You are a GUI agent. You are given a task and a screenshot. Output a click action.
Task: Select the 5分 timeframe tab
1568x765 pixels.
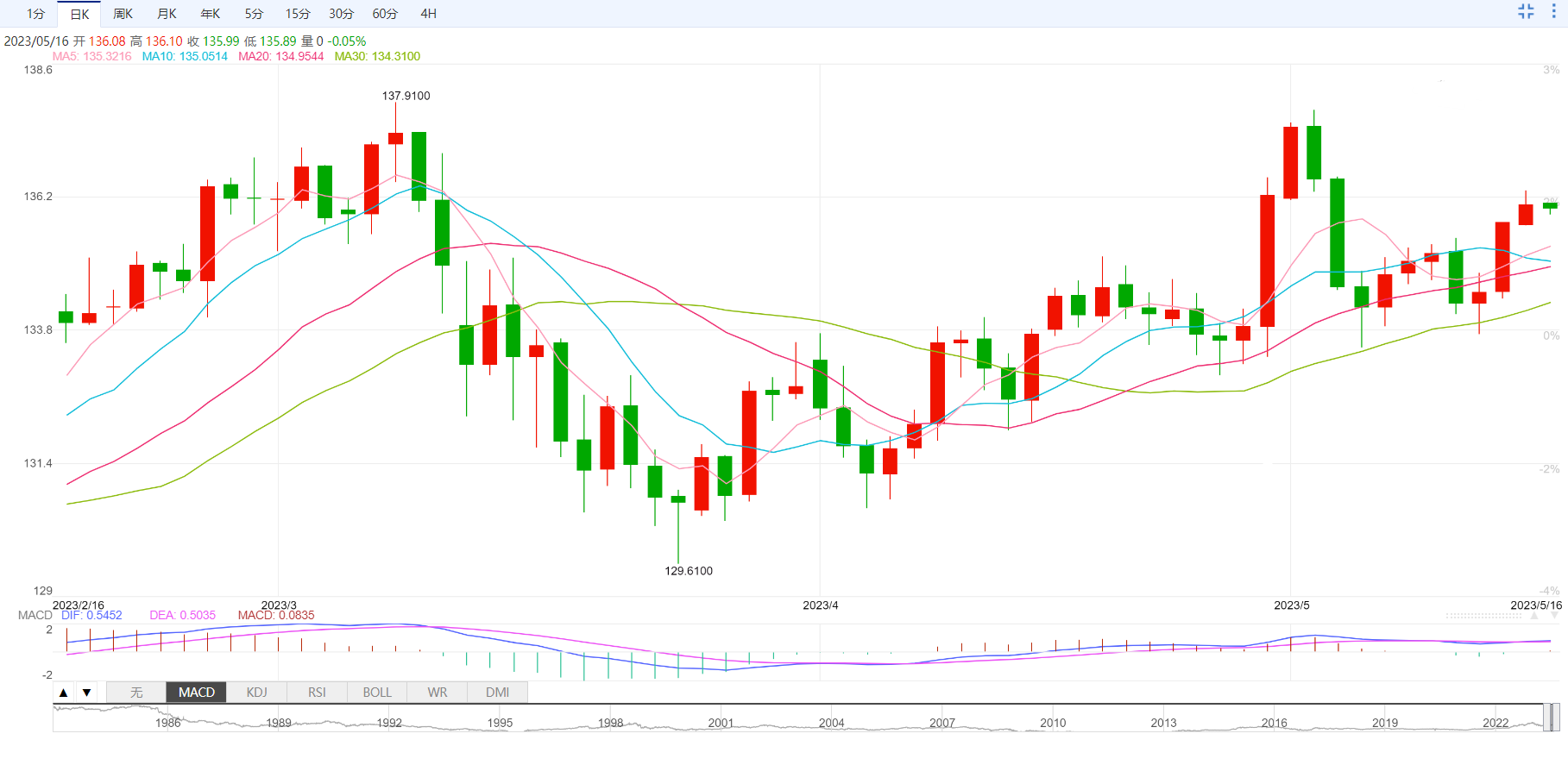pos(254,14)
